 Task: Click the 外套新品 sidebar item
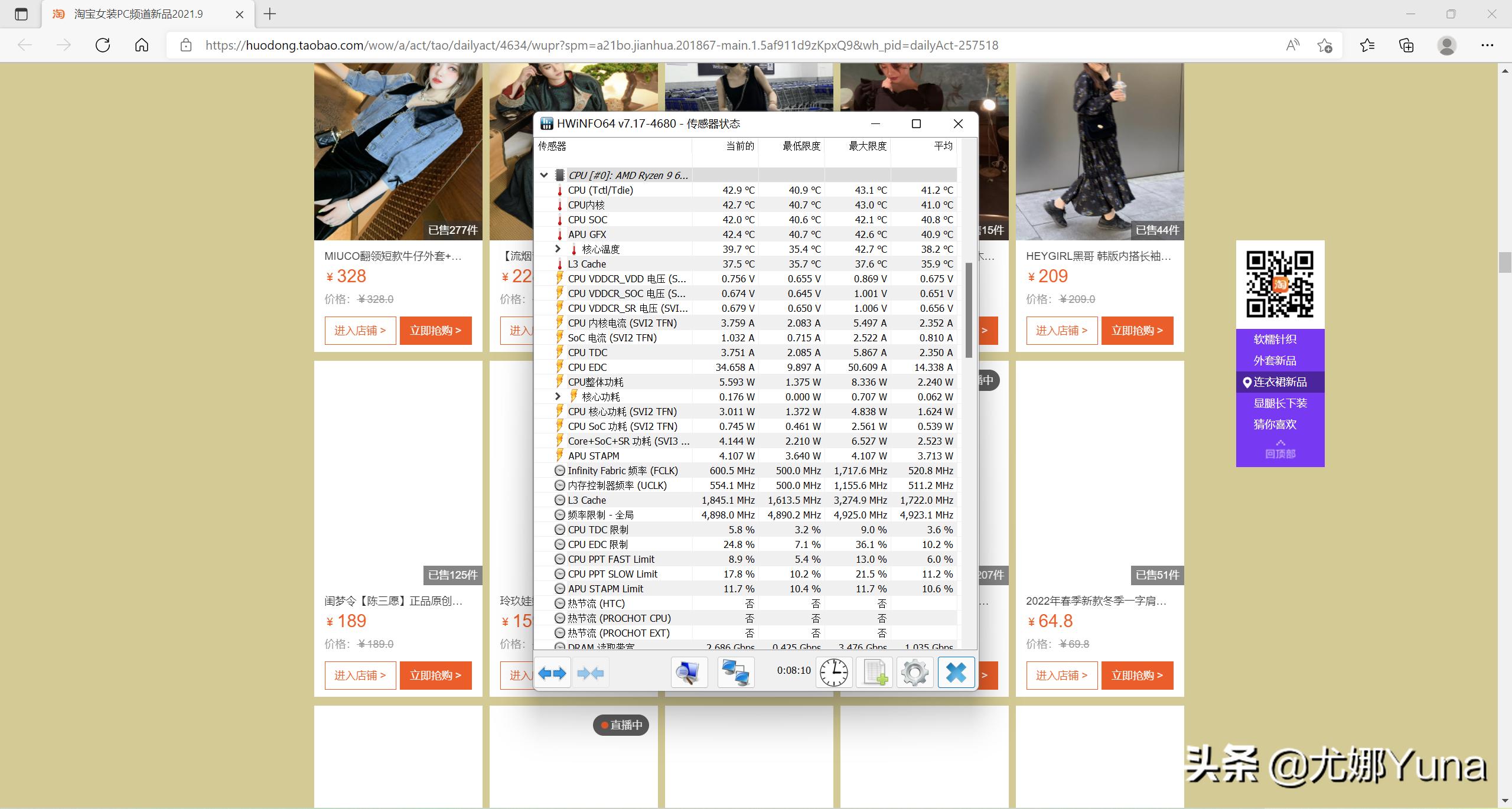coord(1275,361)
